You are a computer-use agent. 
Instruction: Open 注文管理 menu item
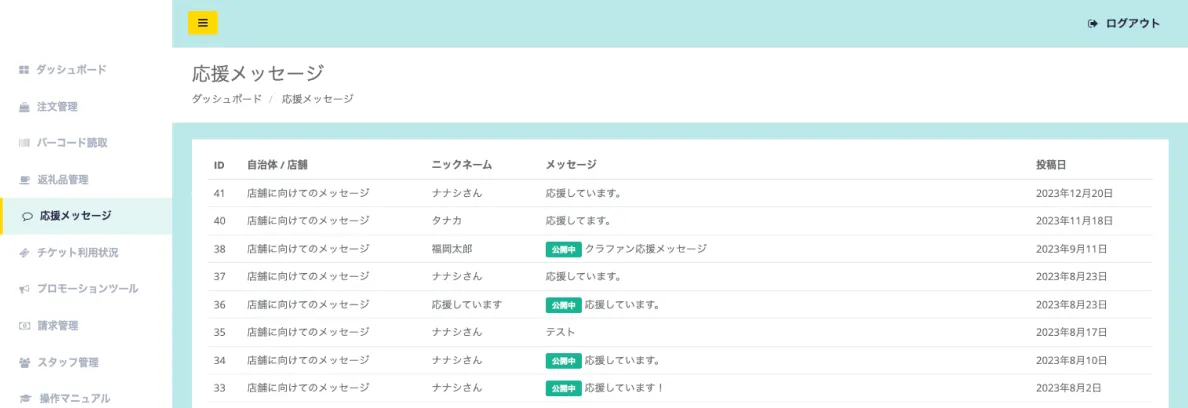click(x=57, y=107)
